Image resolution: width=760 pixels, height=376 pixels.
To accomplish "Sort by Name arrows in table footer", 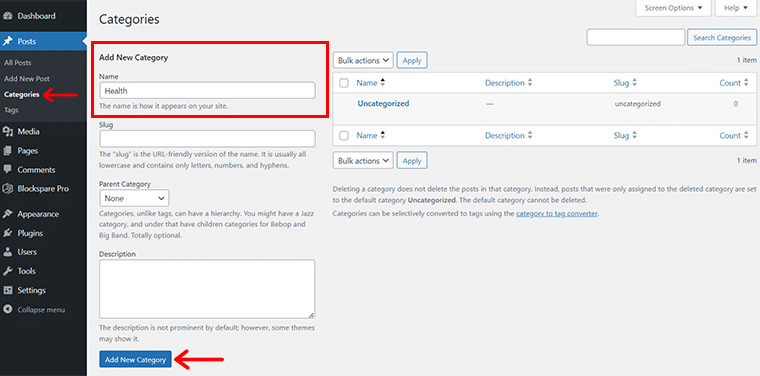I will click(382, 136).
